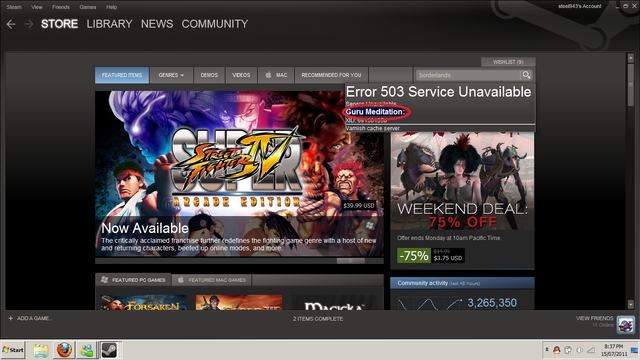Click the search magnifier icon
Viewport: 640px width, 360px height.
(526, 75)
